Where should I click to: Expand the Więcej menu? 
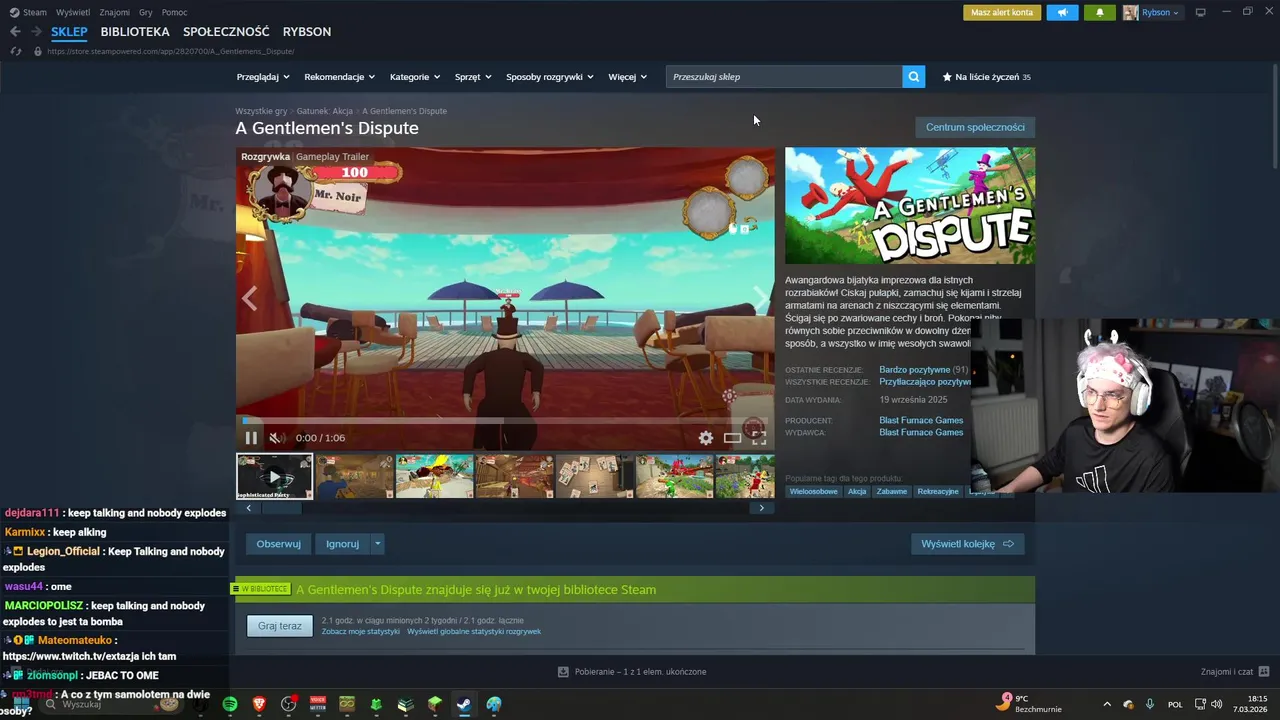click(627, 77)
